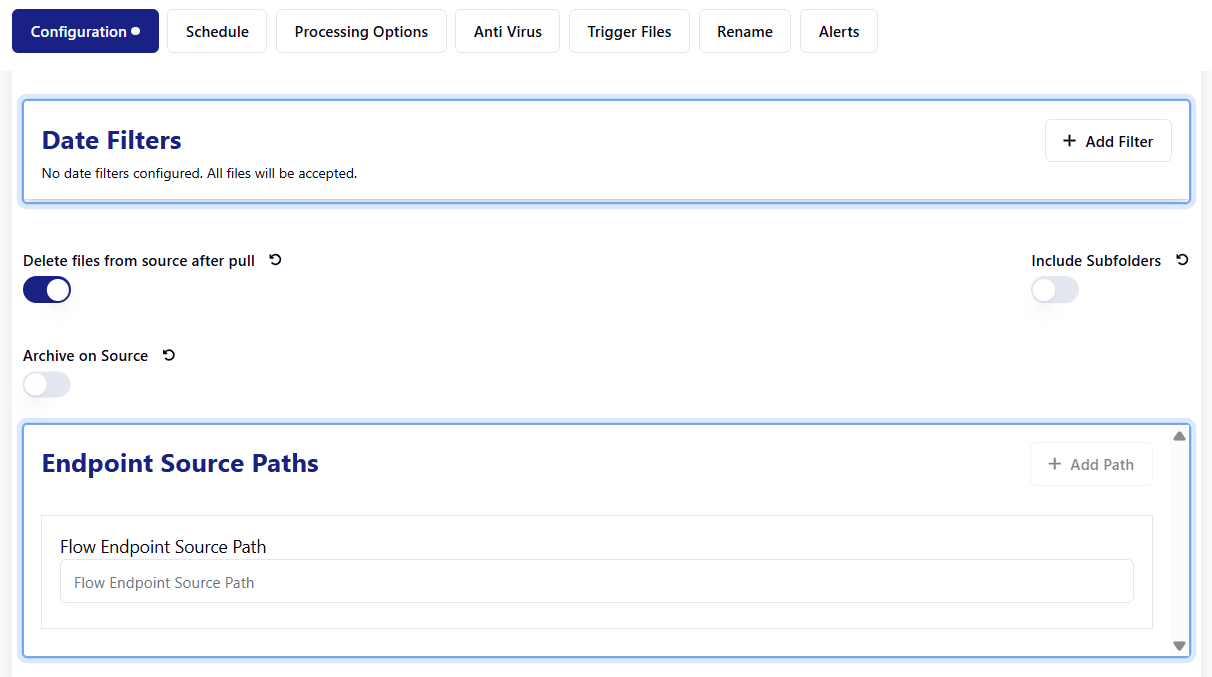Switch to the Schedule tab
Viewport: 1212px width, 677px height.
coord(217,32)
